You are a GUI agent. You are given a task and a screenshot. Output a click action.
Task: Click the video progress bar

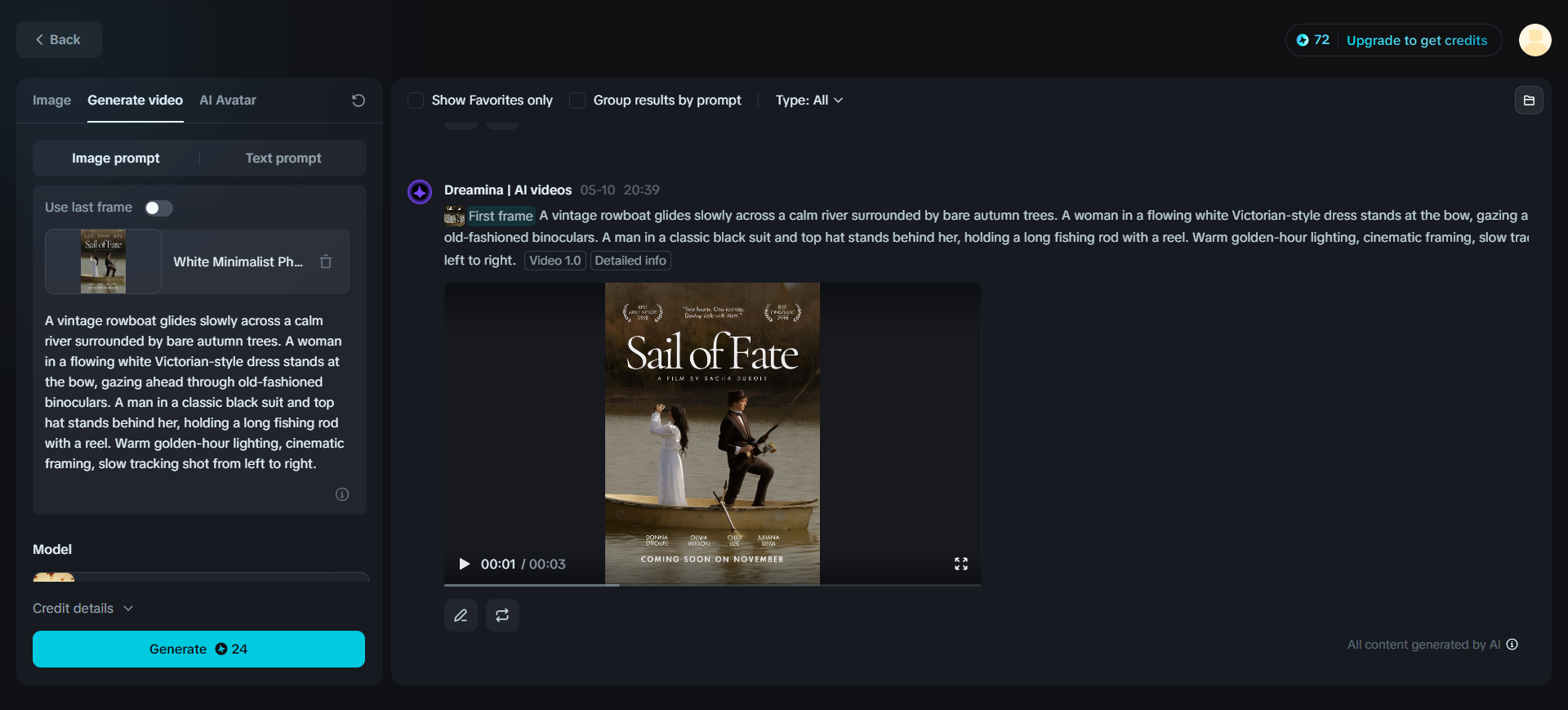click(x=712, y=585)
